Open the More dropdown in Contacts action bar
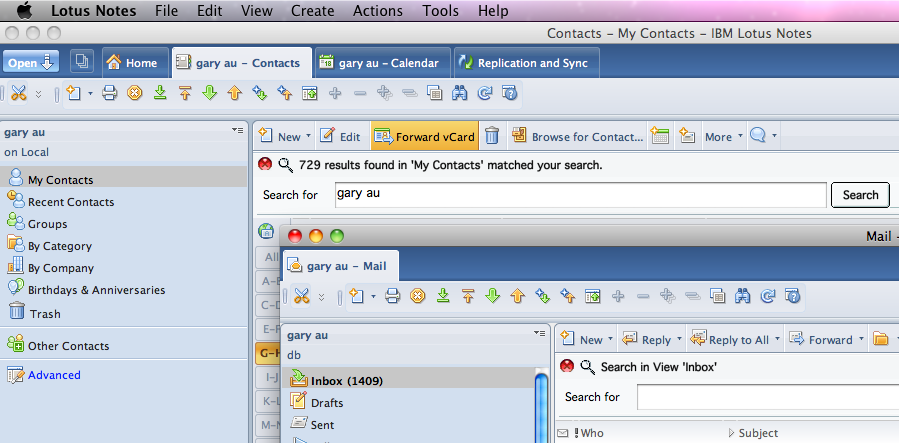 point(740,136)
